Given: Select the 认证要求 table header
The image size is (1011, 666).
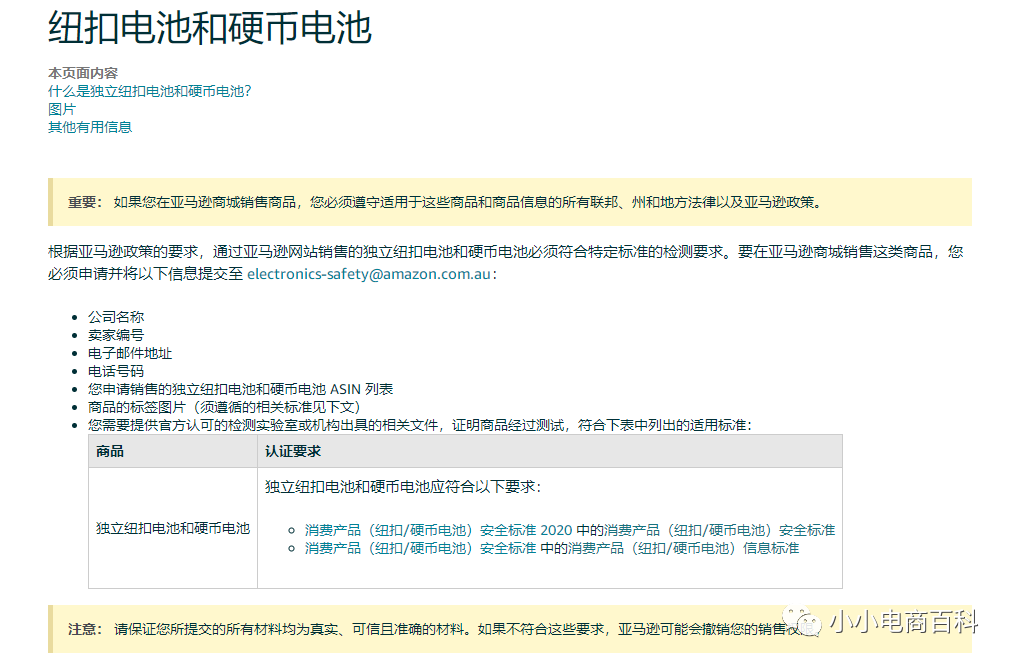Looking at the screenshot, I should tap(291, 451).
